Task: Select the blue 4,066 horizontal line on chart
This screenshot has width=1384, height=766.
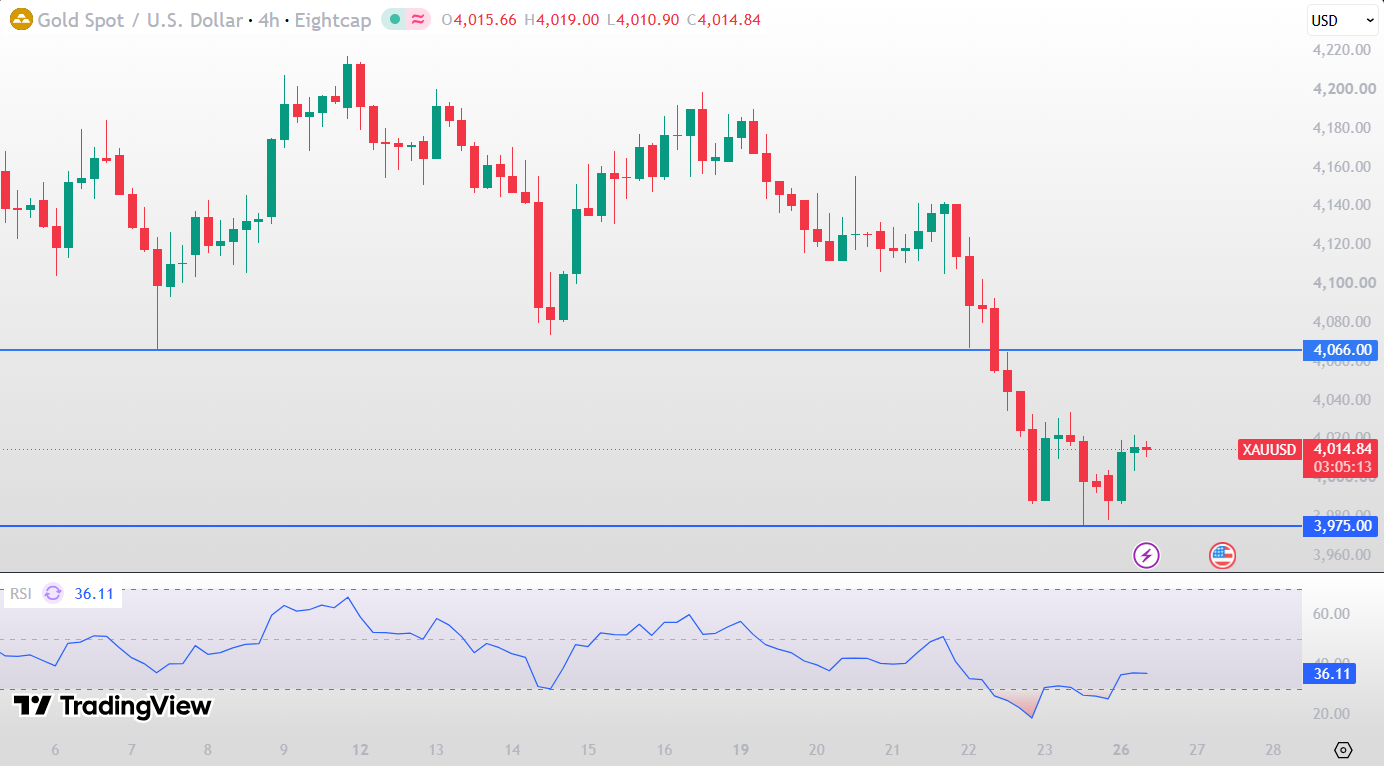Action: click(x=650, y=350)
